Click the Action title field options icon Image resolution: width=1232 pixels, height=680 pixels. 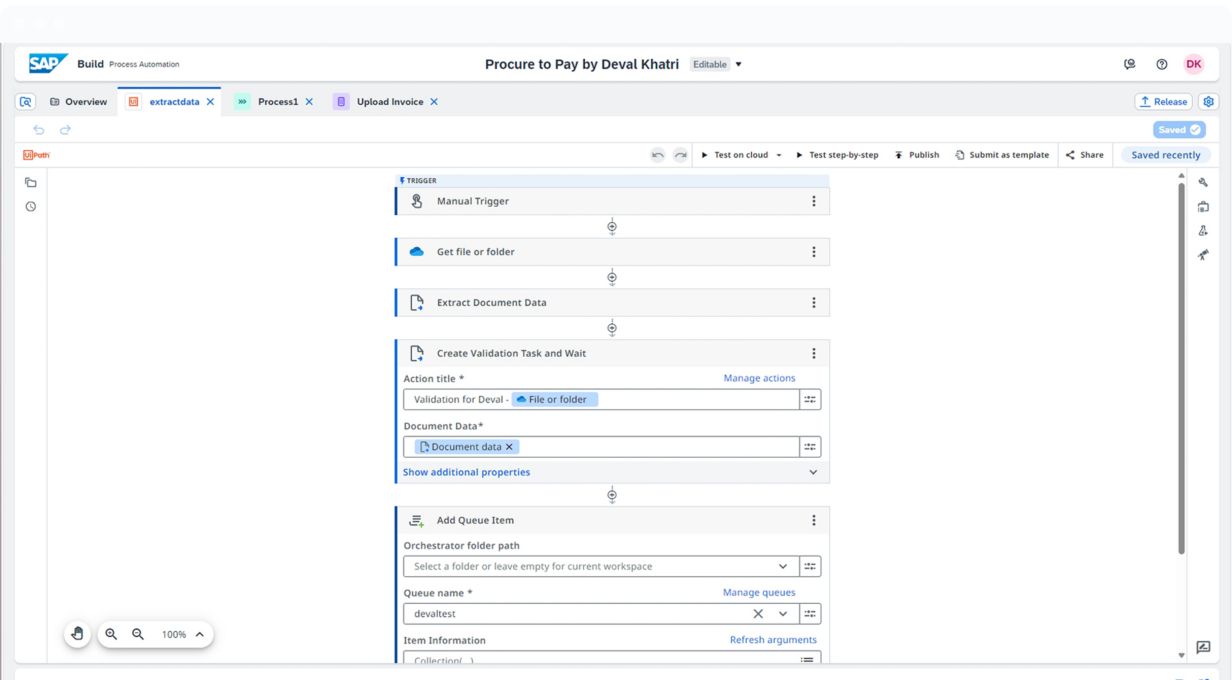[x=810, y=399]
